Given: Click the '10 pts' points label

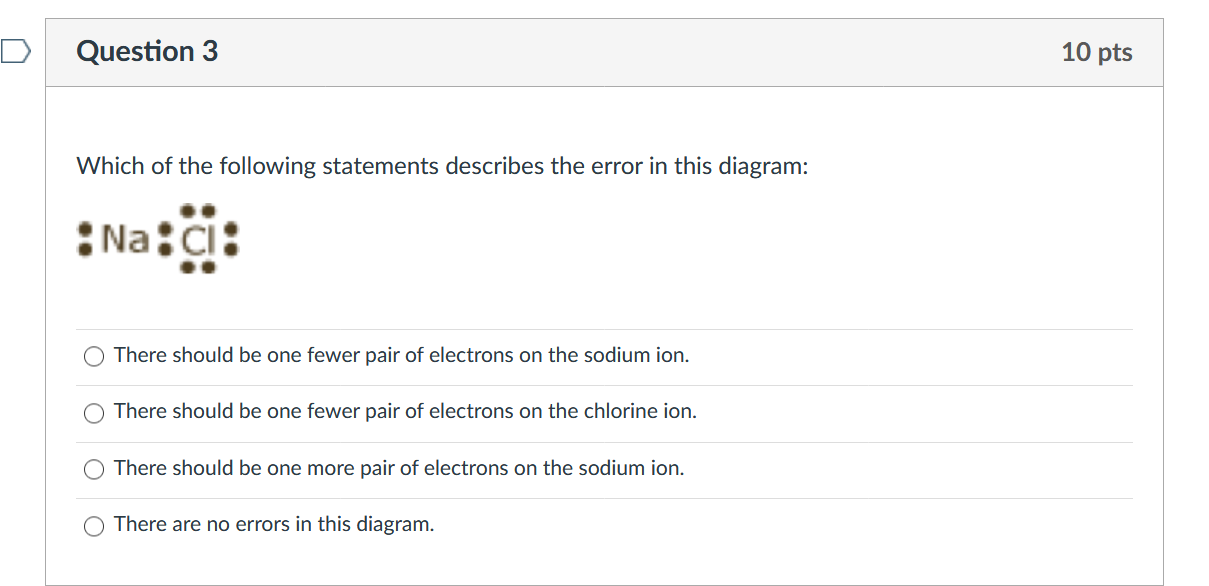Looking at the screenshot, I should click(x=1097, y=52).
